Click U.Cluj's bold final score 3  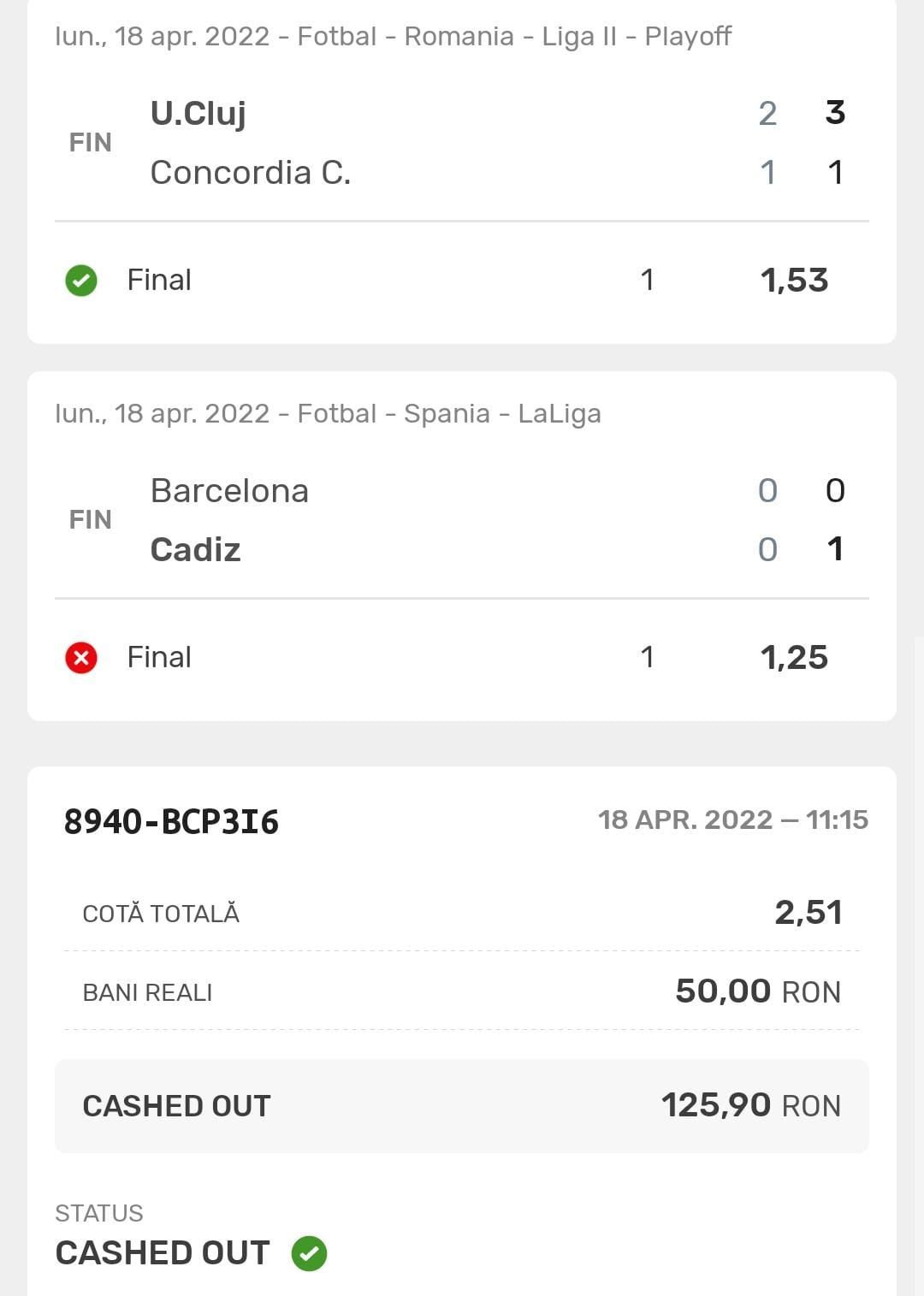pos(835,113)
